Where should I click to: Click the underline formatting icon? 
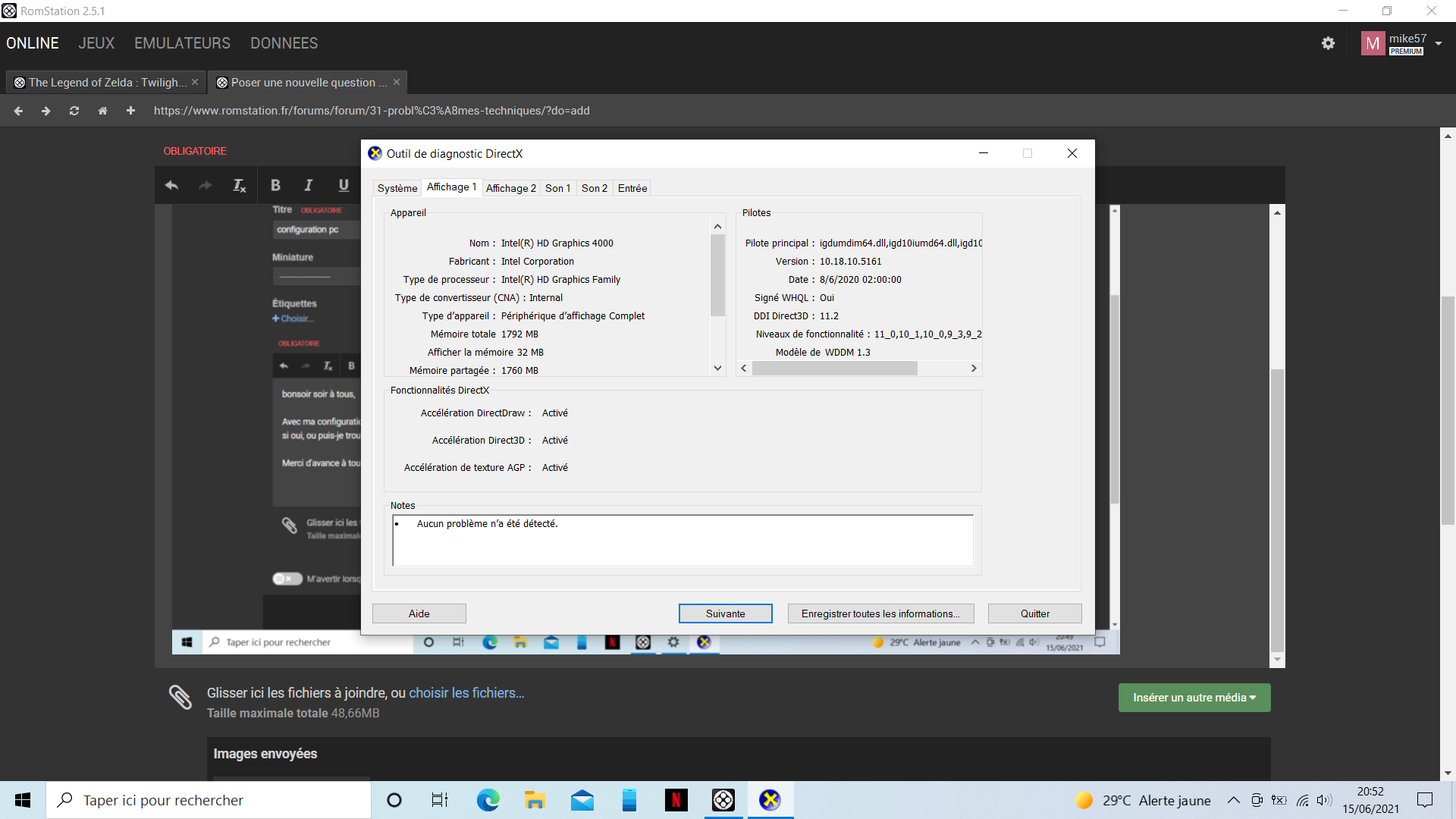click(x=344, y=185)
